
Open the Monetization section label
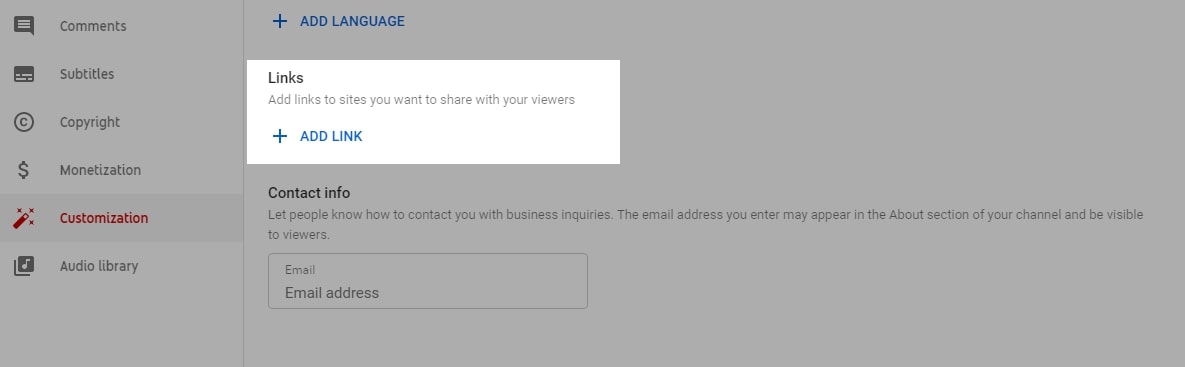coord(101,170)
